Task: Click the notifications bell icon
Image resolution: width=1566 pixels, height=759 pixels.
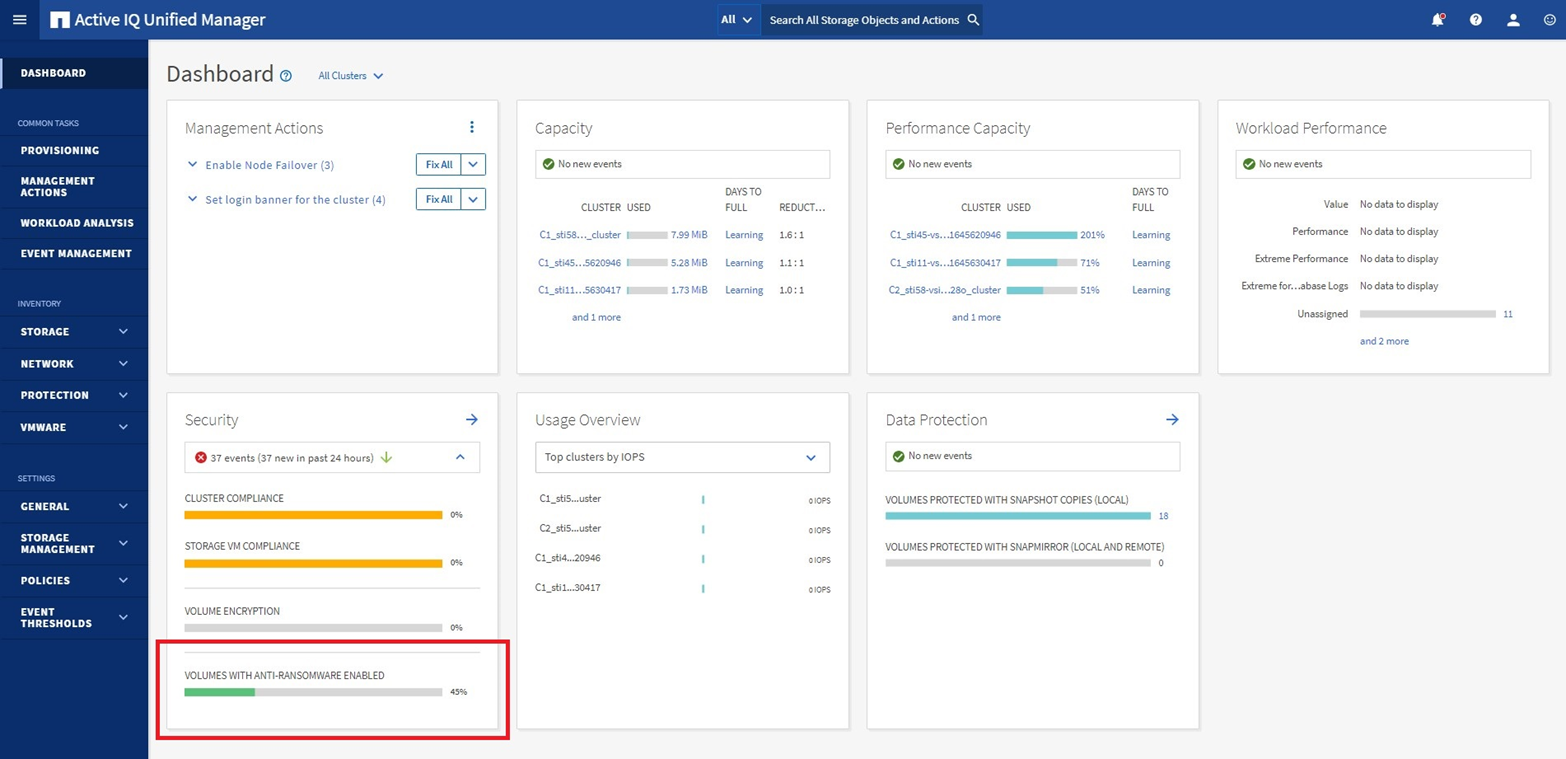Action: [1437, 20]
